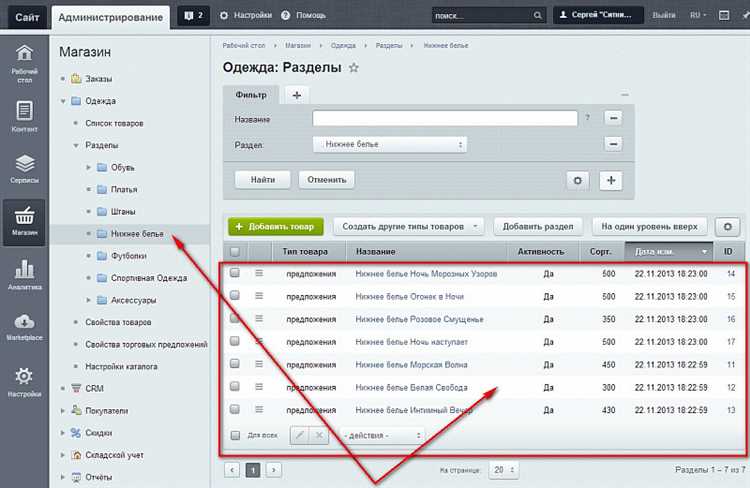750x488 pixels.
Task: Click the notifications icon showing 2
Action: 194,16
